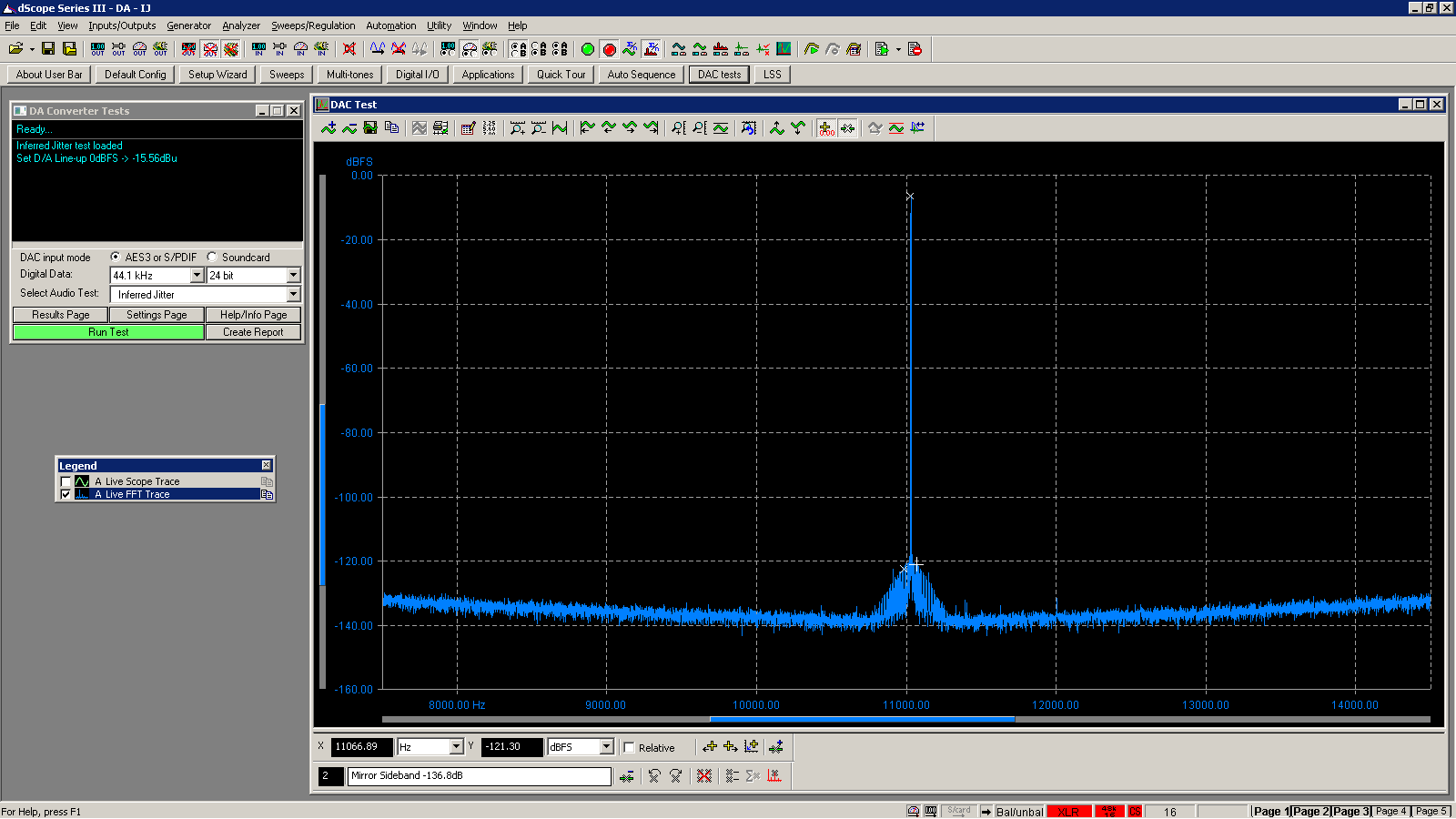Click the zoom in magnifier icon in DAC Test
The image size is (1456, 819).
point(518,128)
